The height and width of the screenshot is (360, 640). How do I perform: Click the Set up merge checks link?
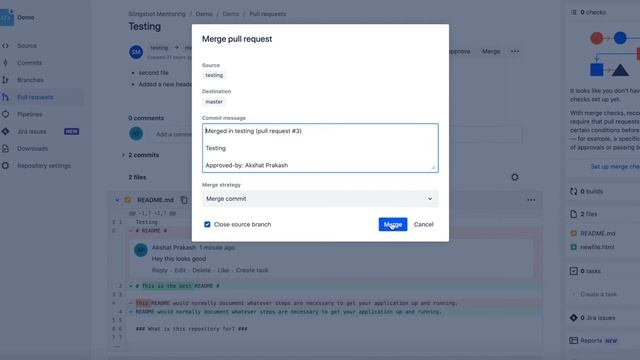(x=615, y=167)
